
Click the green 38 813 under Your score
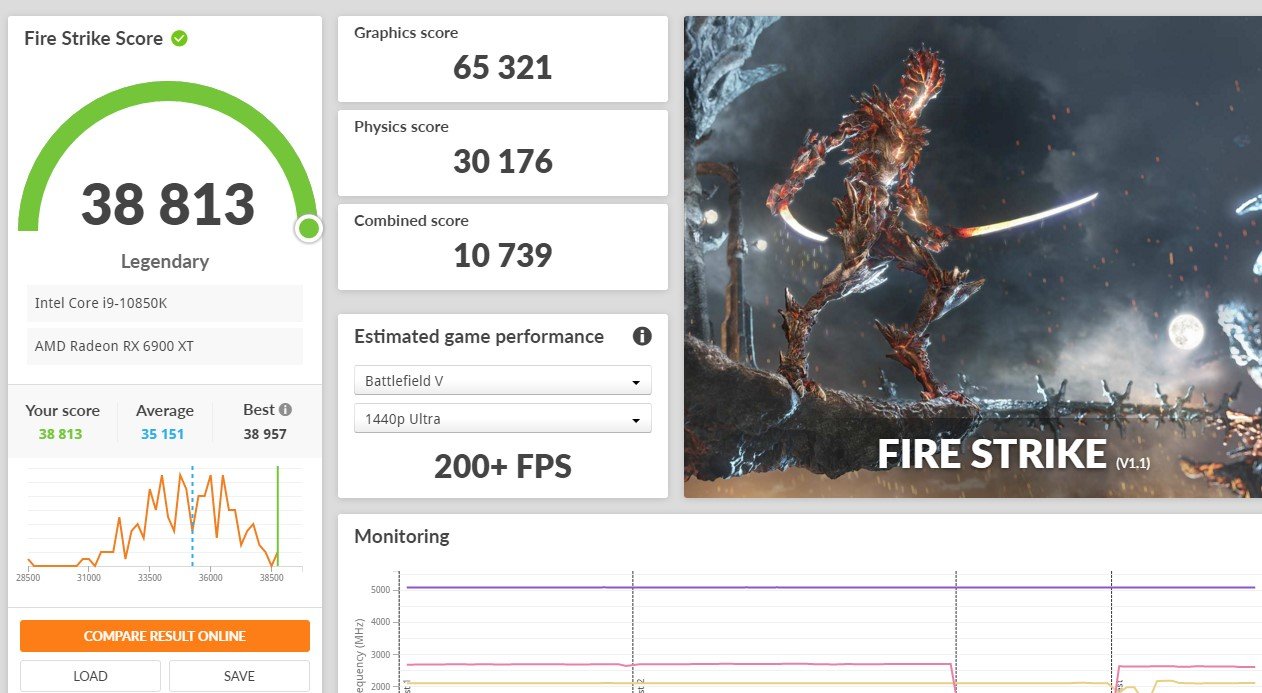pyautogui.click(x=61, y=434)
